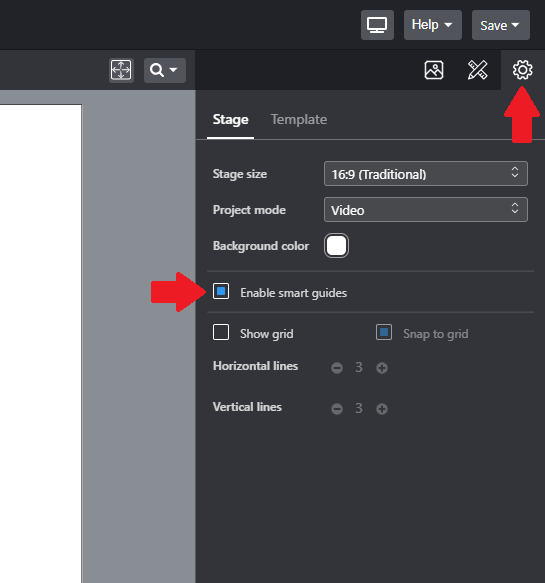This screenshot has width=545, height=583.
Task: Open the Save menu button
Action: (501, 25)
